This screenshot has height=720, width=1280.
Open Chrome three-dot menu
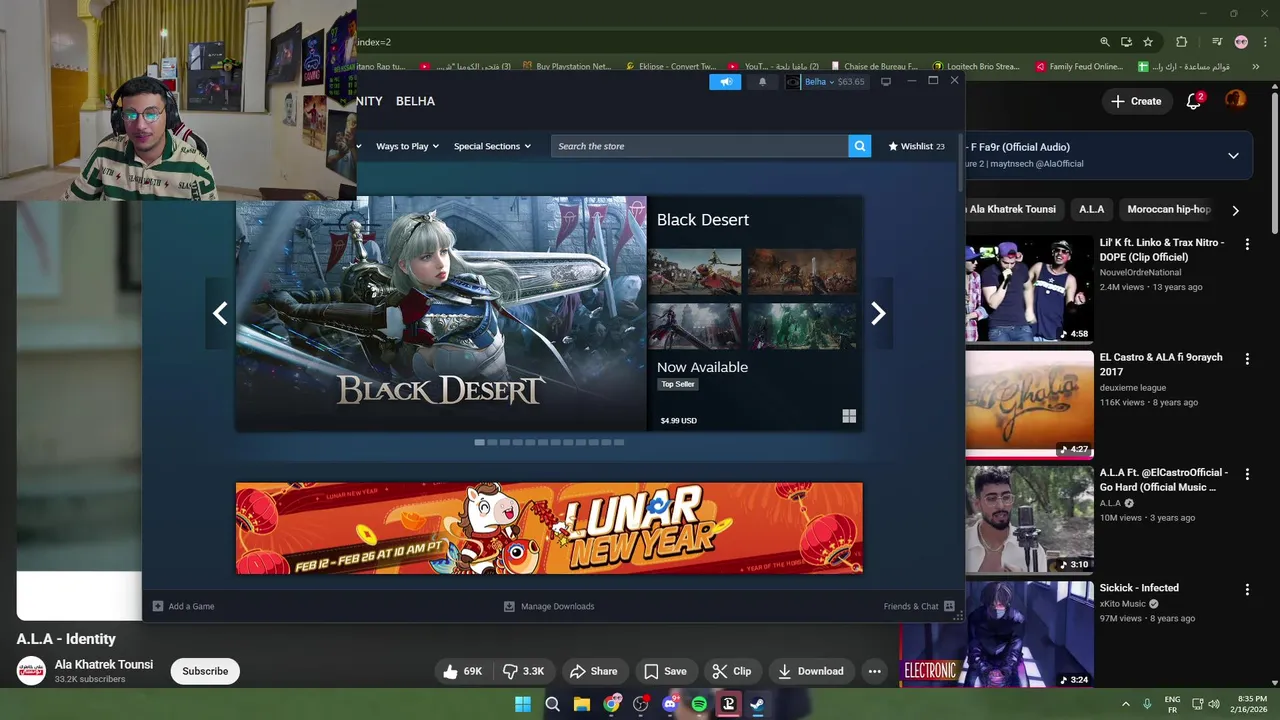[1263, 42]
